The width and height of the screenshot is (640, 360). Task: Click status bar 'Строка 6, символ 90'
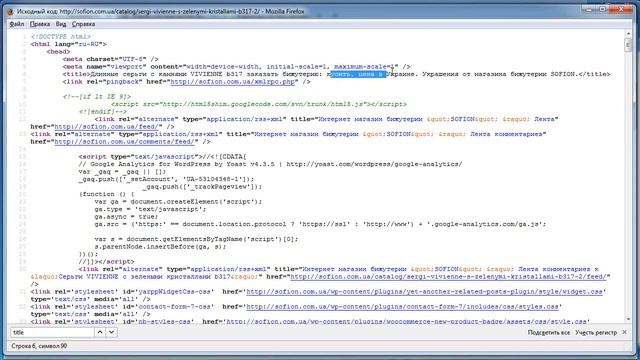39,346
